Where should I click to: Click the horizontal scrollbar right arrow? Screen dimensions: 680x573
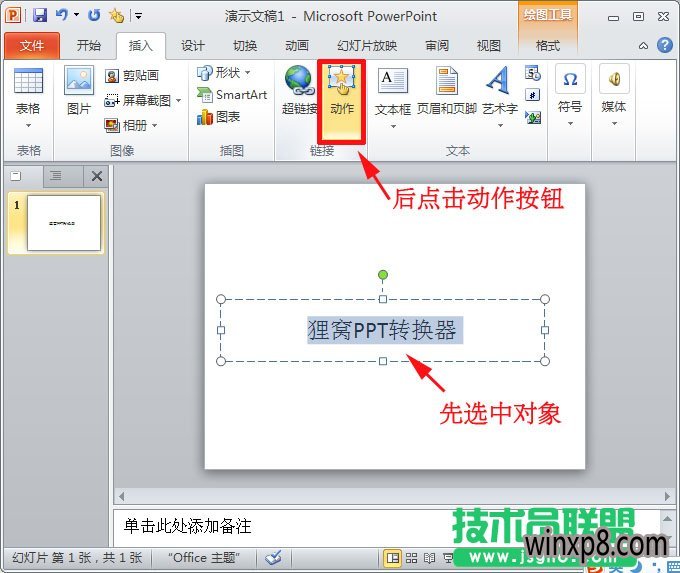coord(667,496)
